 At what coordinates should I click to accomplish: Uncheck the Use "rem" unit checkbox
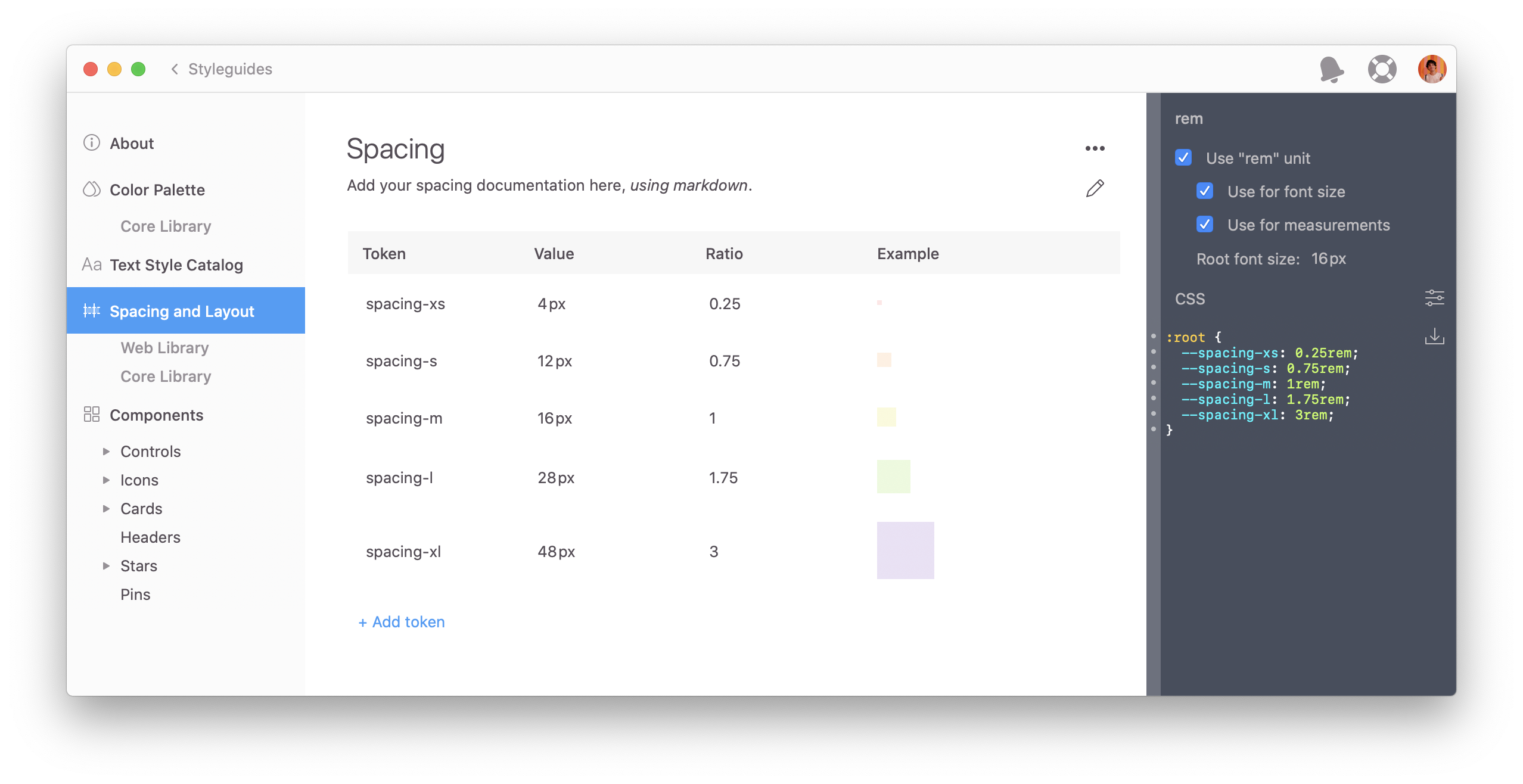coord(1183,158)
